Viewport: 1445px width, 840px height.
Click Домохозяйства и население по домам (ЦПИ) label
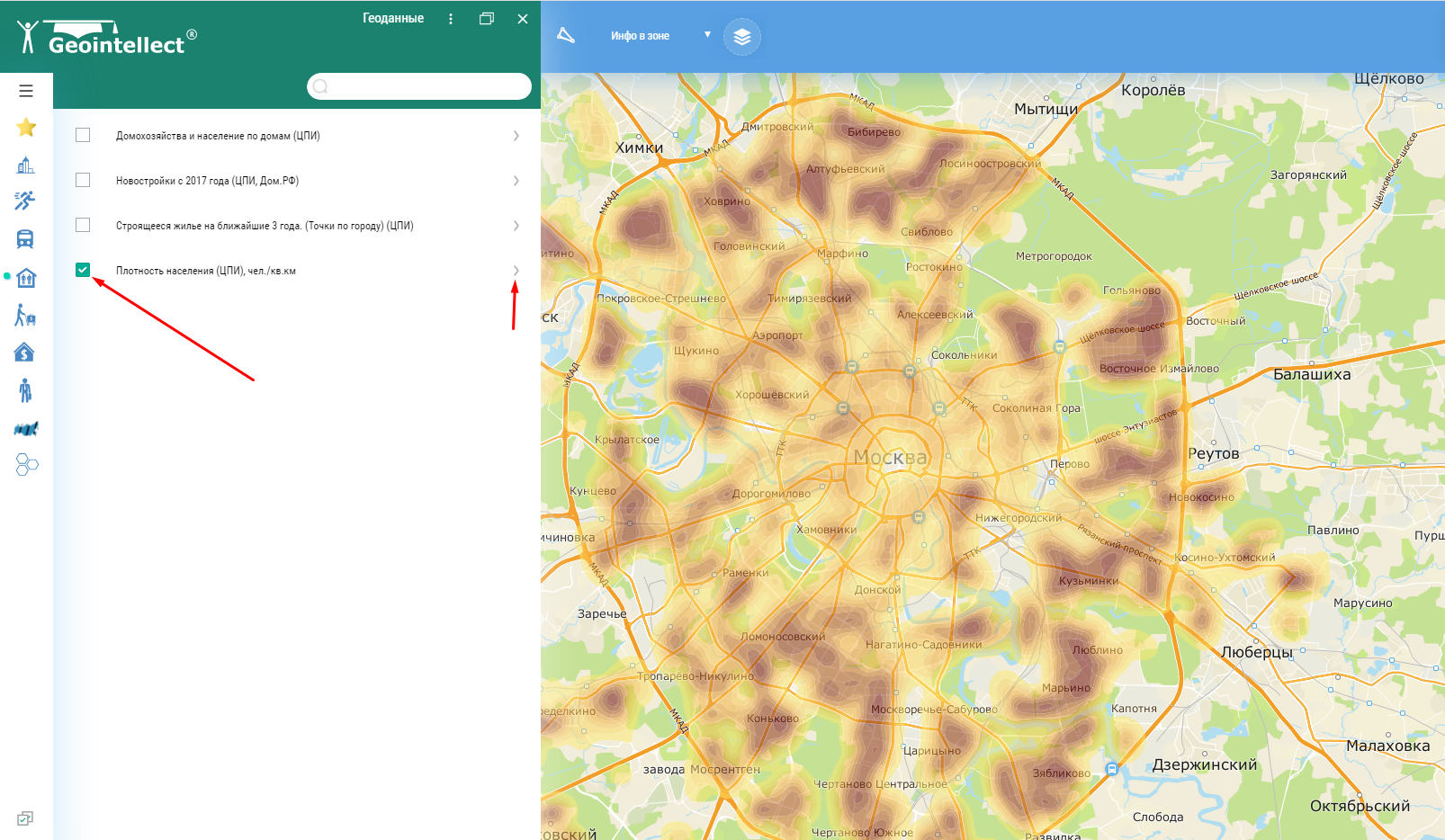click(x=218, y=136)
